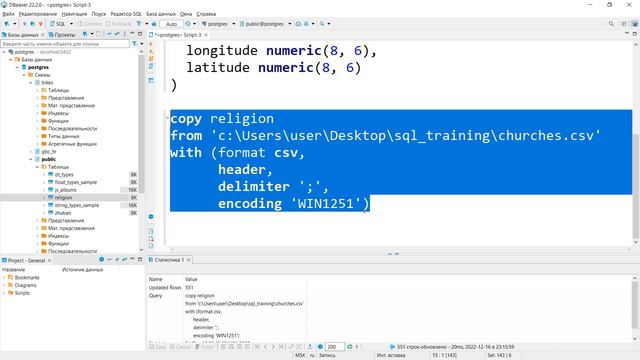The image size is (640, 360).
Task: Select the Агрегатные функции folder
Action: (x=72, y=144)
